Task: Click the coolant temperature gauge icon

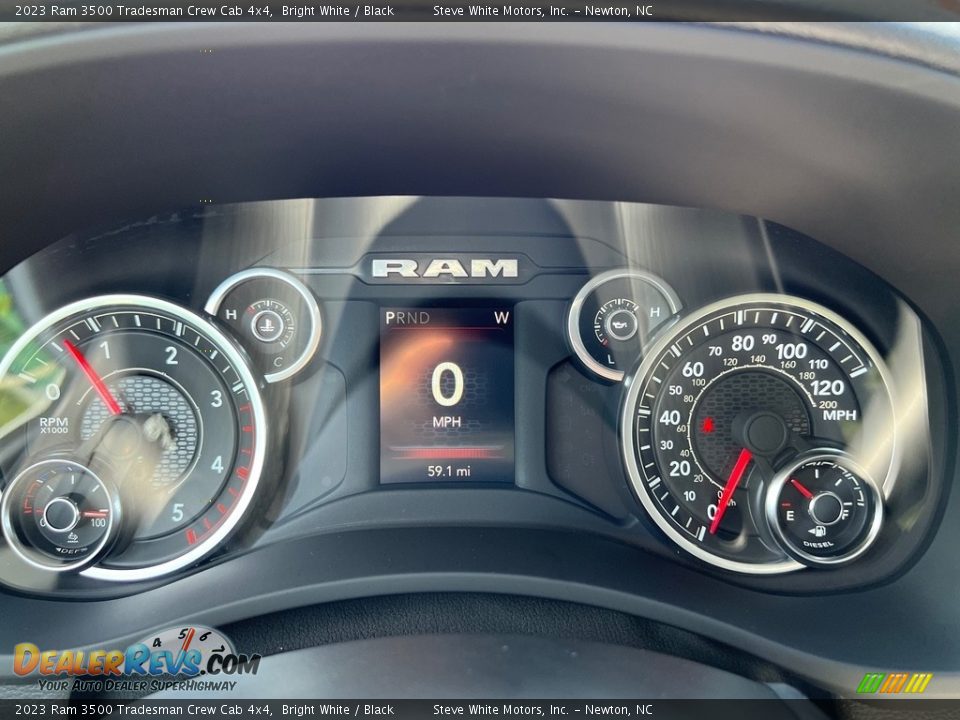Action: [266, 325]
